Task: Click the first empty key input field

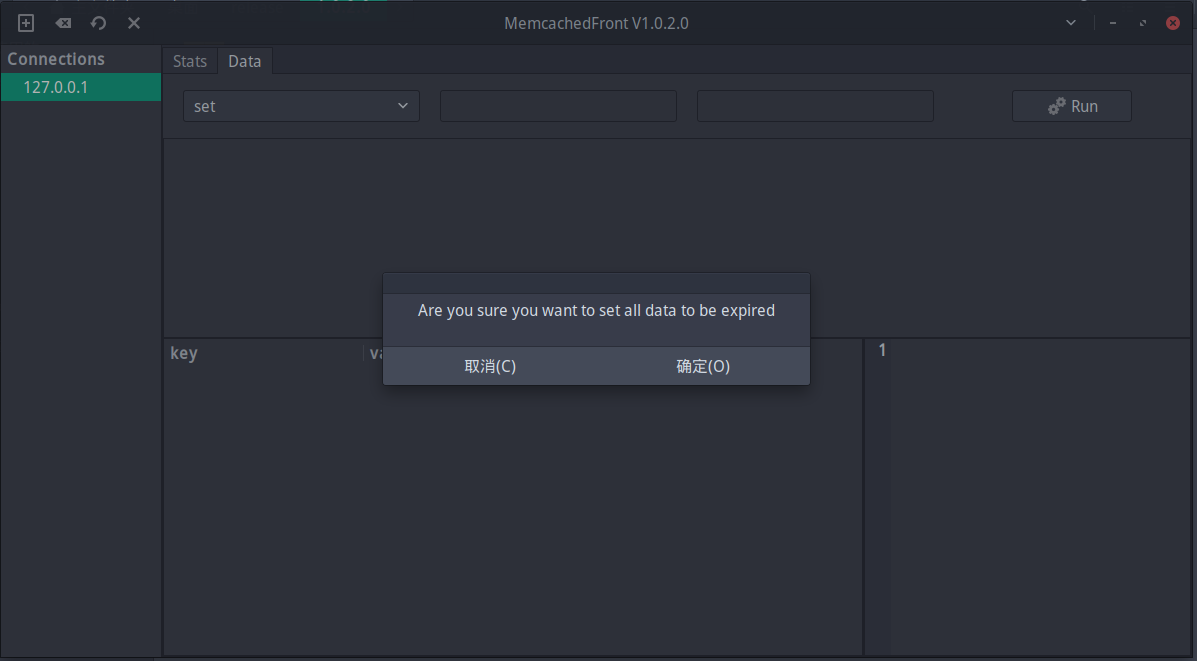Action: 558,106
